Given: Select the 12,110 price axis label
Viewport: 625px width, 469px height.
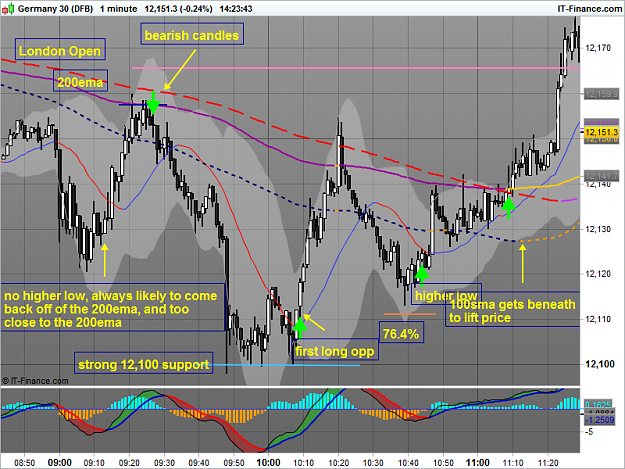Looking at the screenshot, I should (x=598, y=319).
